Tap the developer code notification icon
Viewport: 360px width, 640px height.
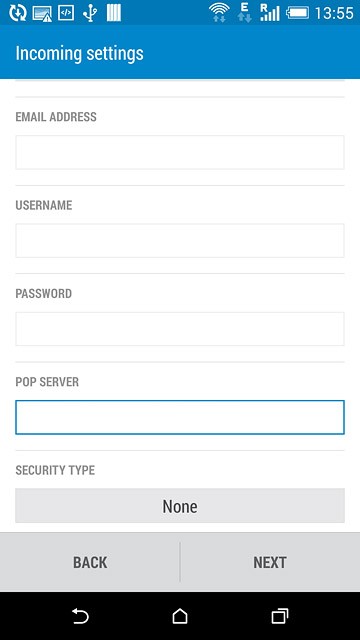pyautogui.click(x=66, y=13)
